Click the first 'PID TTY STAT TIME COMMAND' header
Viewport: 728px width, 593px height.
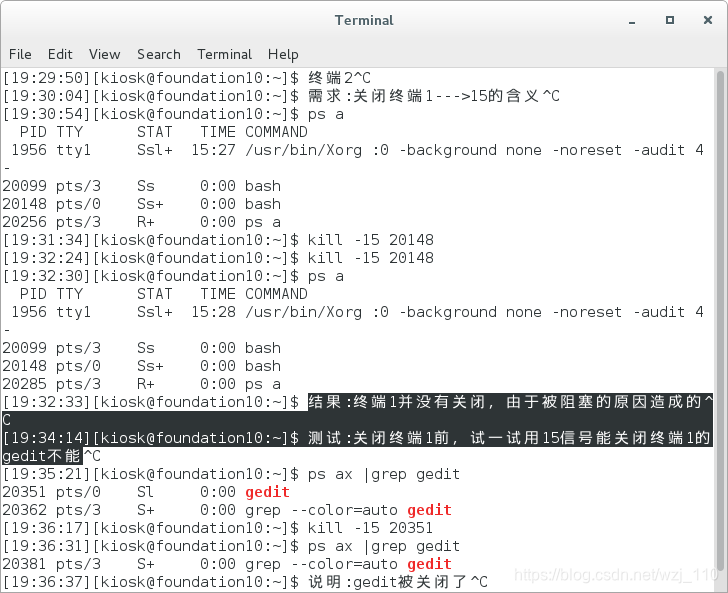point(163,132)
